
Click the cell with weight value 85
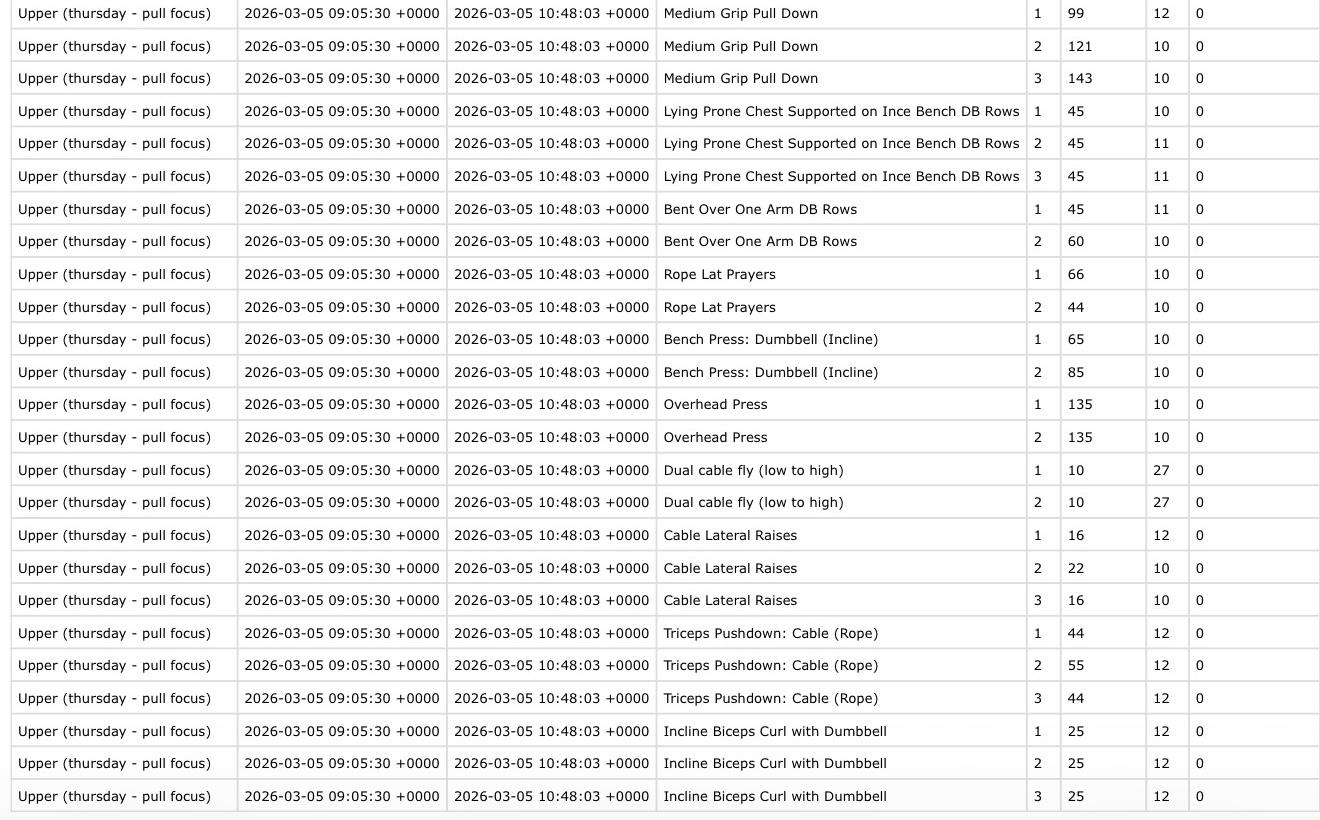[1075, 372]
